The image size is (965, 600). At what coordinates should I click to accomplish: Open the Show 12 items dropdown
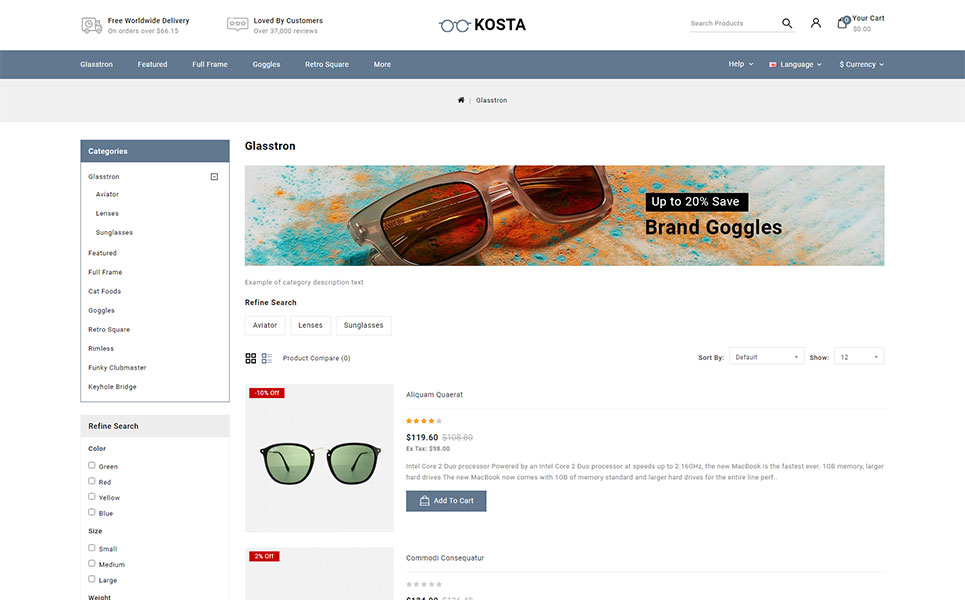[859, 357]
